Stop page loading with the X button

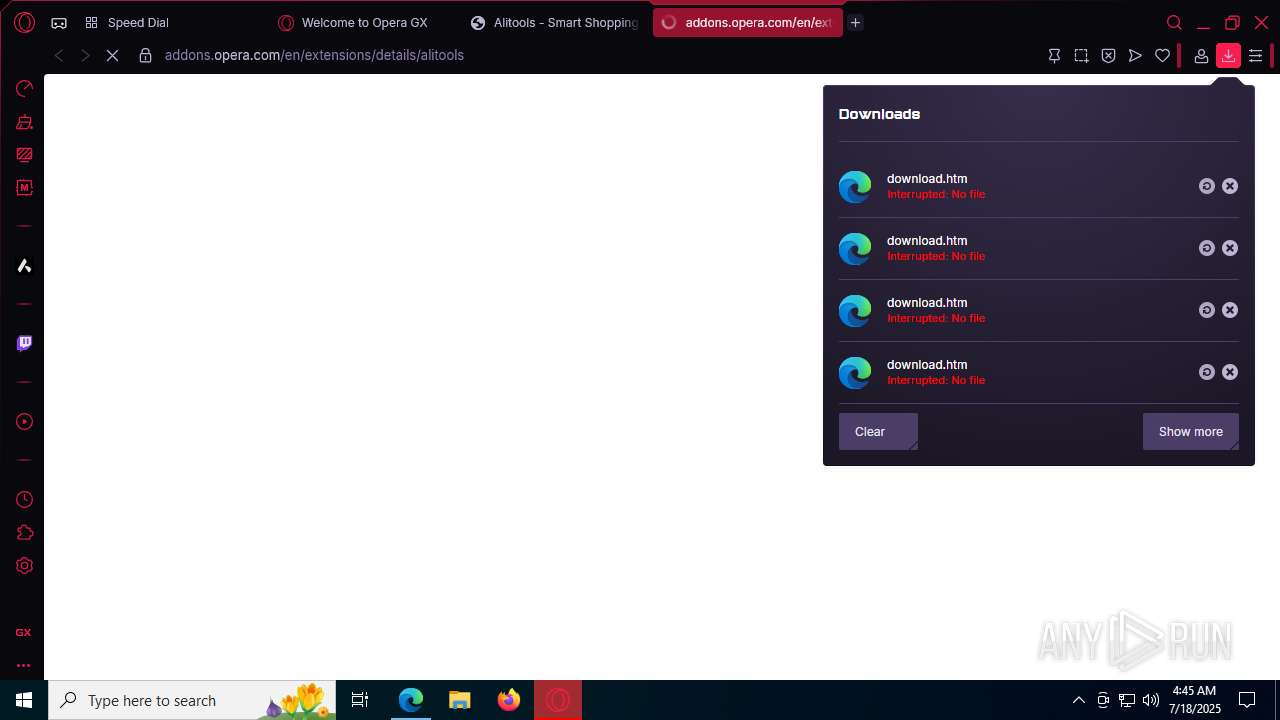pyautogui.click(x=112, y=55)
